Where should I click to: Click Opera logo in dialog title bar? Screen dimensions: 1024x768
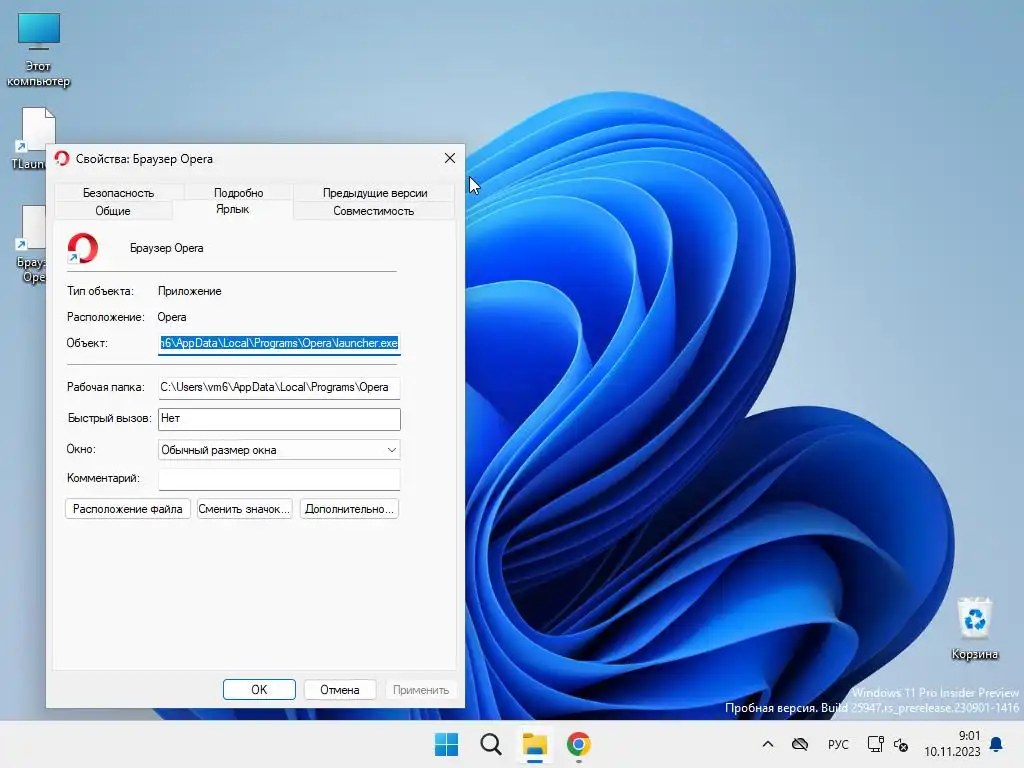coord(62,159)
